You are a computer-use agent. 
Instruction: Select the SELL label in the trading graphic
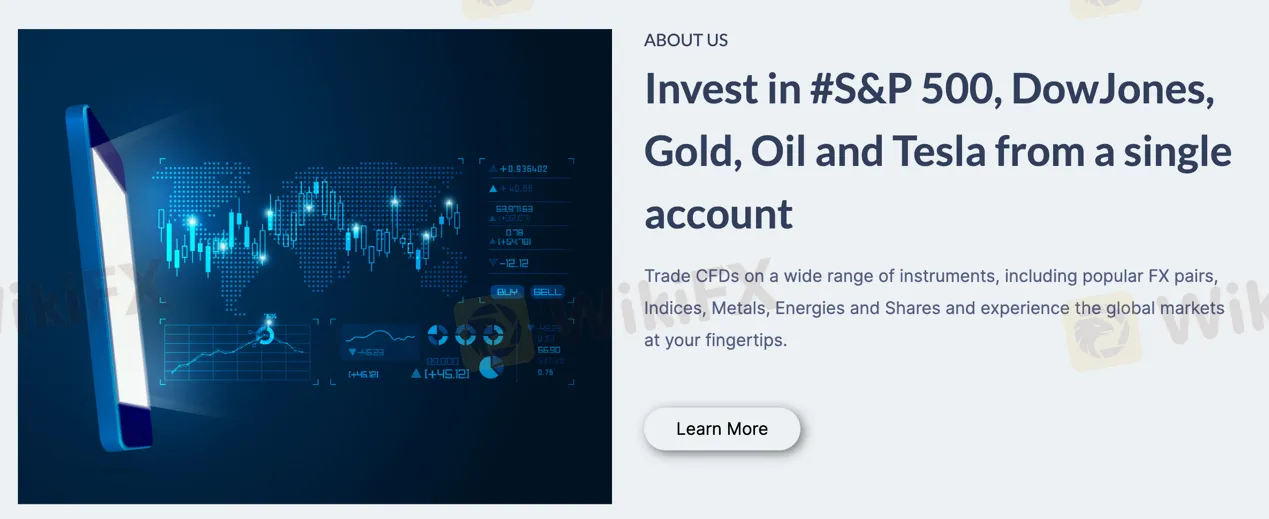tap(547, 292)
